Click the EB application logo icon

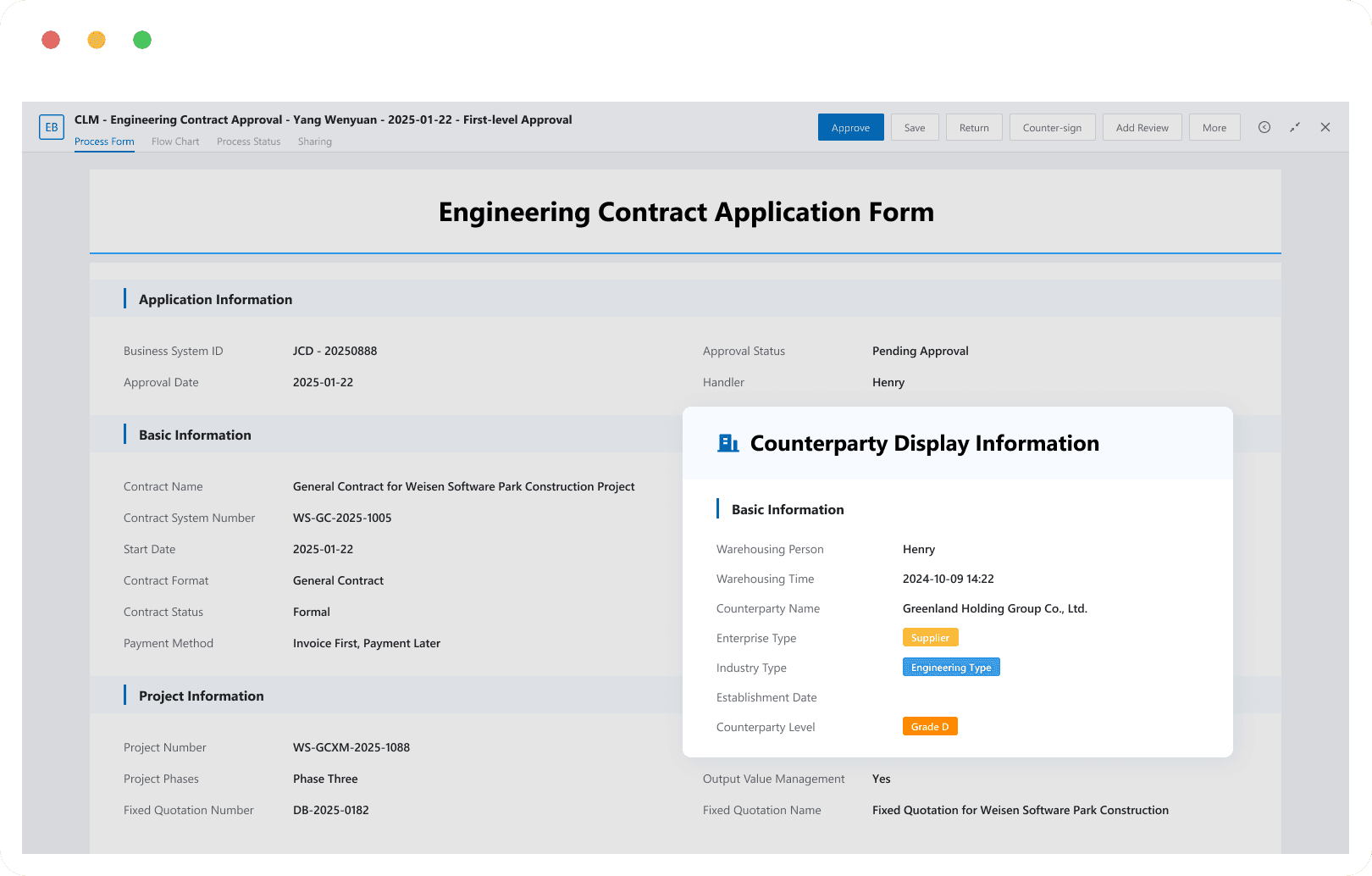[x=52, y=127]
